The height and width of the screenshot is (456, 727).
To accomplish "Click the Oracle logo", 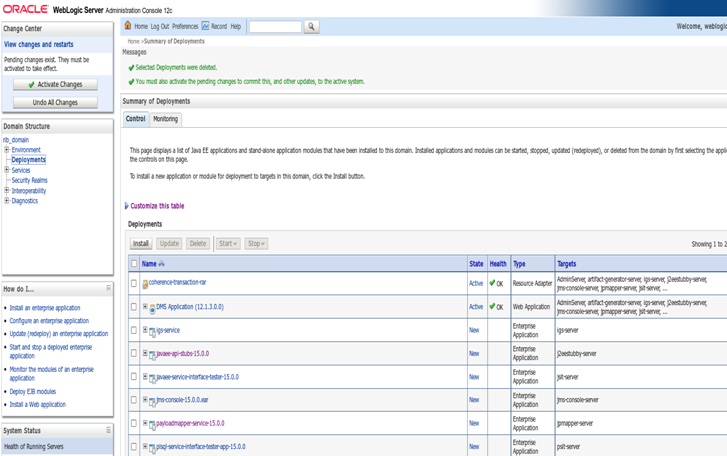I will click(26, 9).
